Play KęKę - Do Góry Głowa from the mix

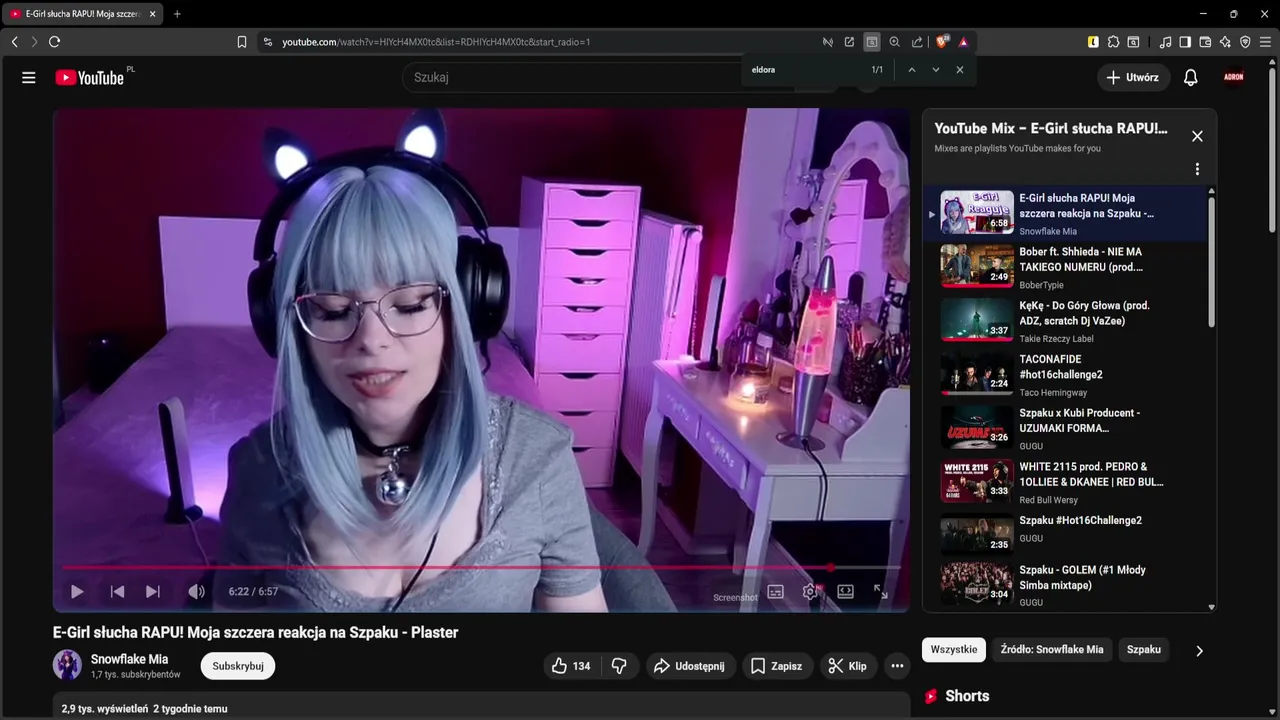click(1065, 321)
